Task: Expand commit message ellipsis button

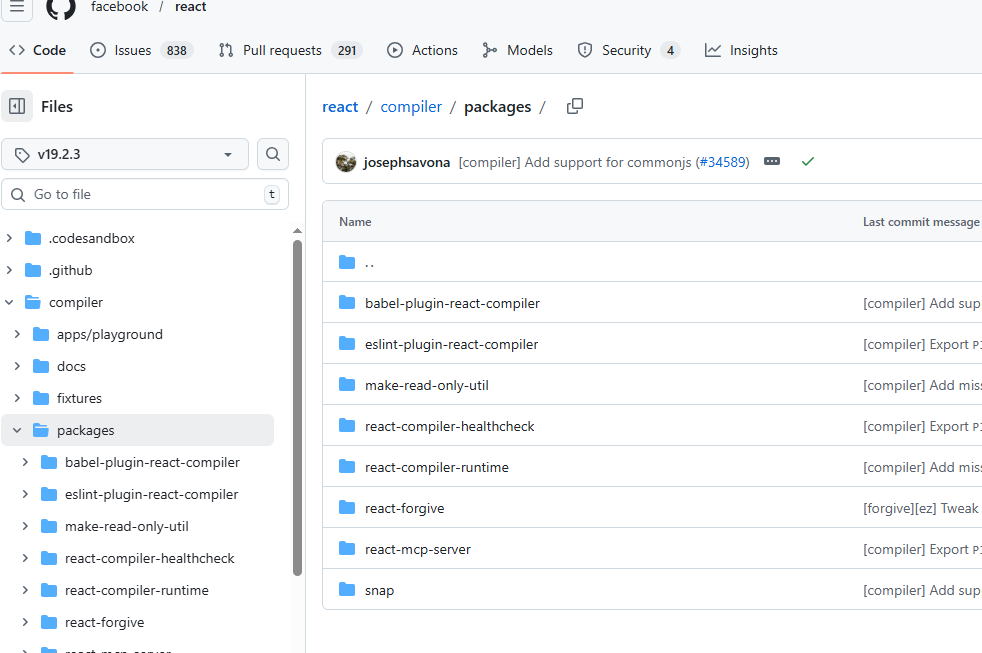Action: click(x=772, y=162)
